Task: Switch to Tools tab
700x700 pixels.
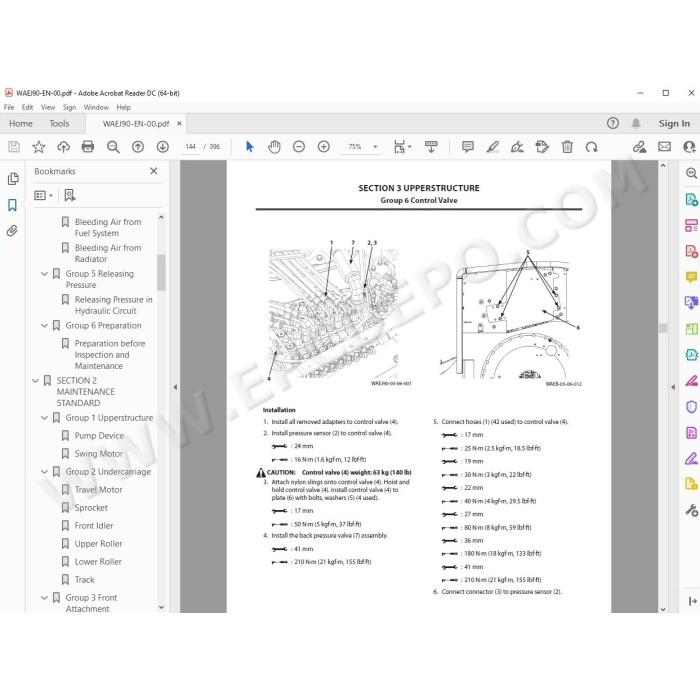Action: tap(59, 124)
